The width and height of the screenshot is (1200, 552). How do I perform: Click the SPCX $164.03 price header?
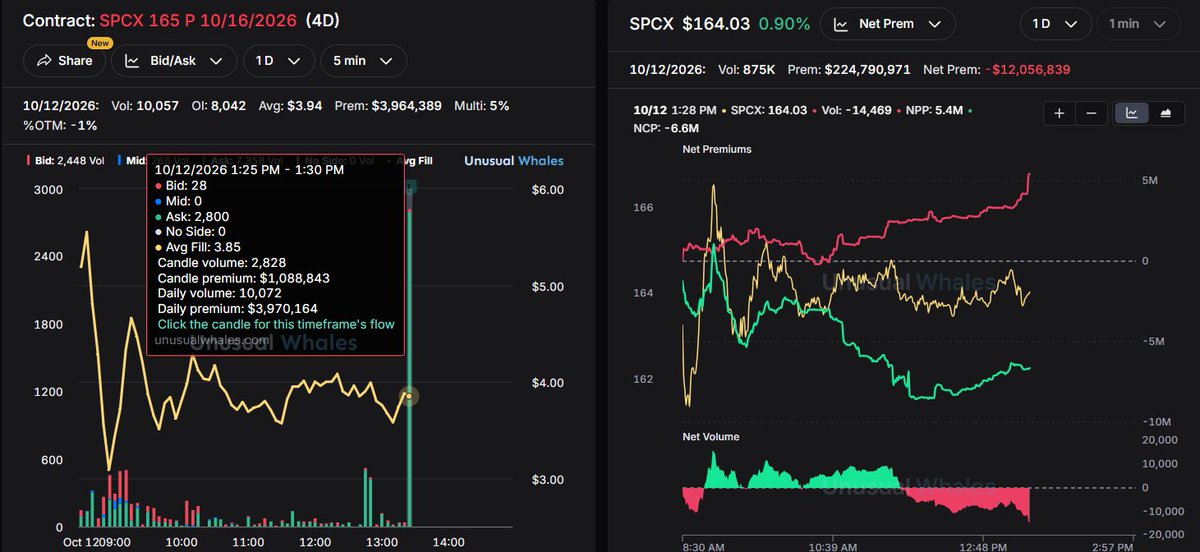pyautogui.click(x=690, y=23)
